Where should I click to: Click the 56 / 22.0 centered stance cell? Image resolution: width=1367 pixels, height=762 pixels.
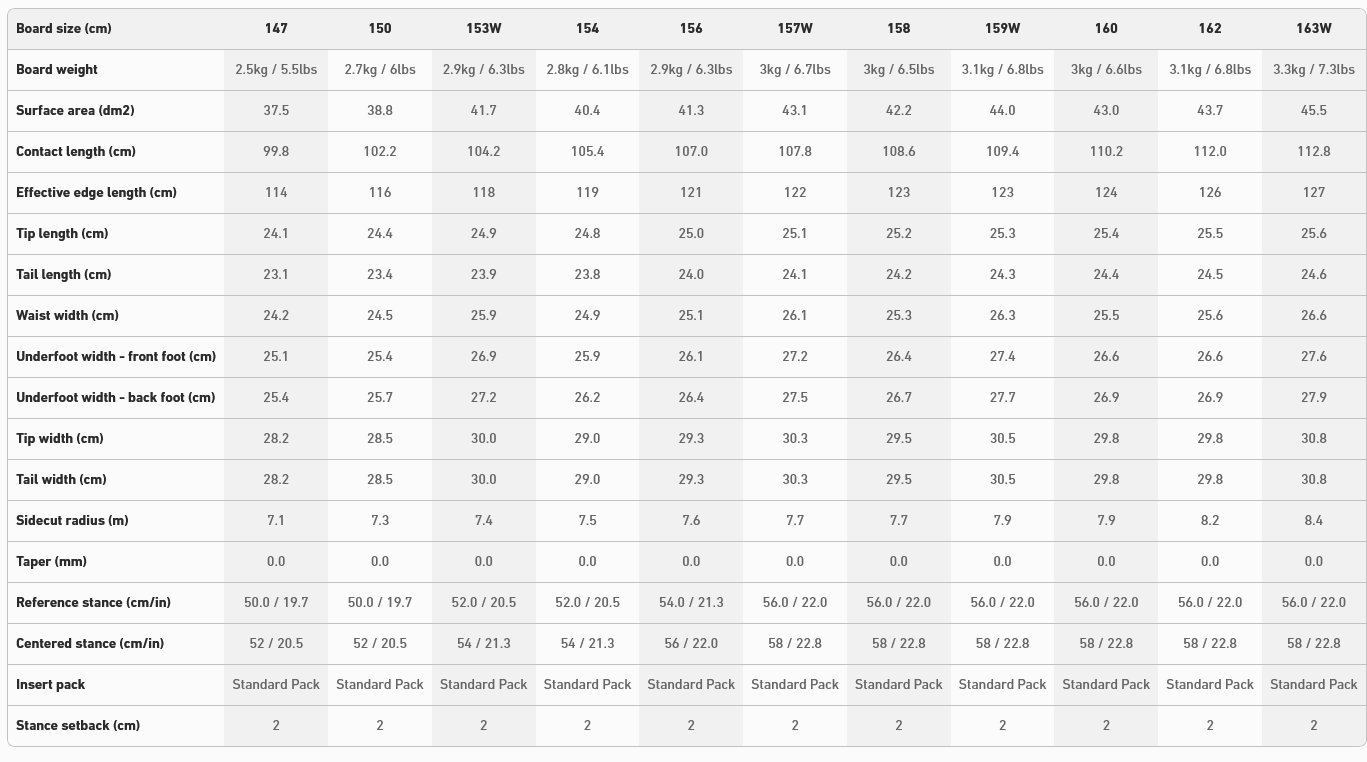691,643
